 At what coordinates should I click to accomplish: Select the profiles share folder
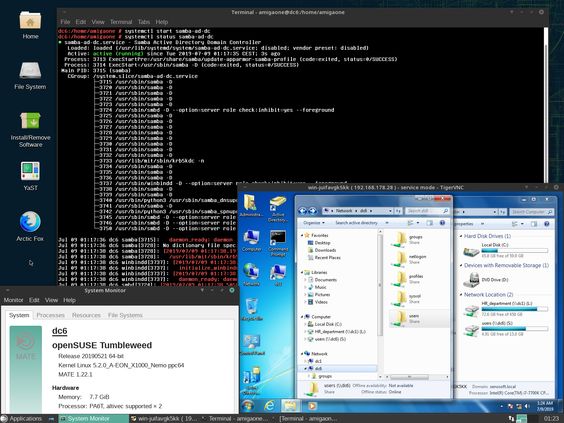(407, 279)
